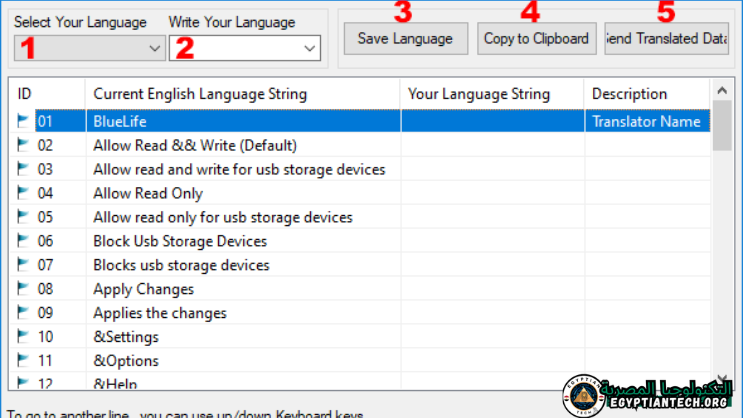Click the flag icon for row 01
Viewport: 743px width, 418px height.
coord(24,121)
